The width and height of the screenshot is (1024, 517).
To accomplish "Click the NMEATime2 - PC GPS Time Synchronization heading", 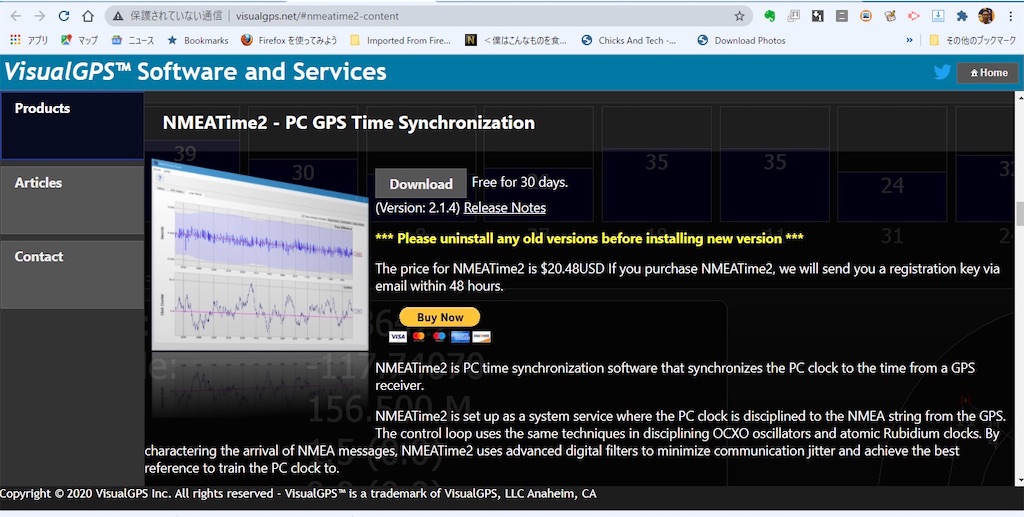I will pos(349,123).
